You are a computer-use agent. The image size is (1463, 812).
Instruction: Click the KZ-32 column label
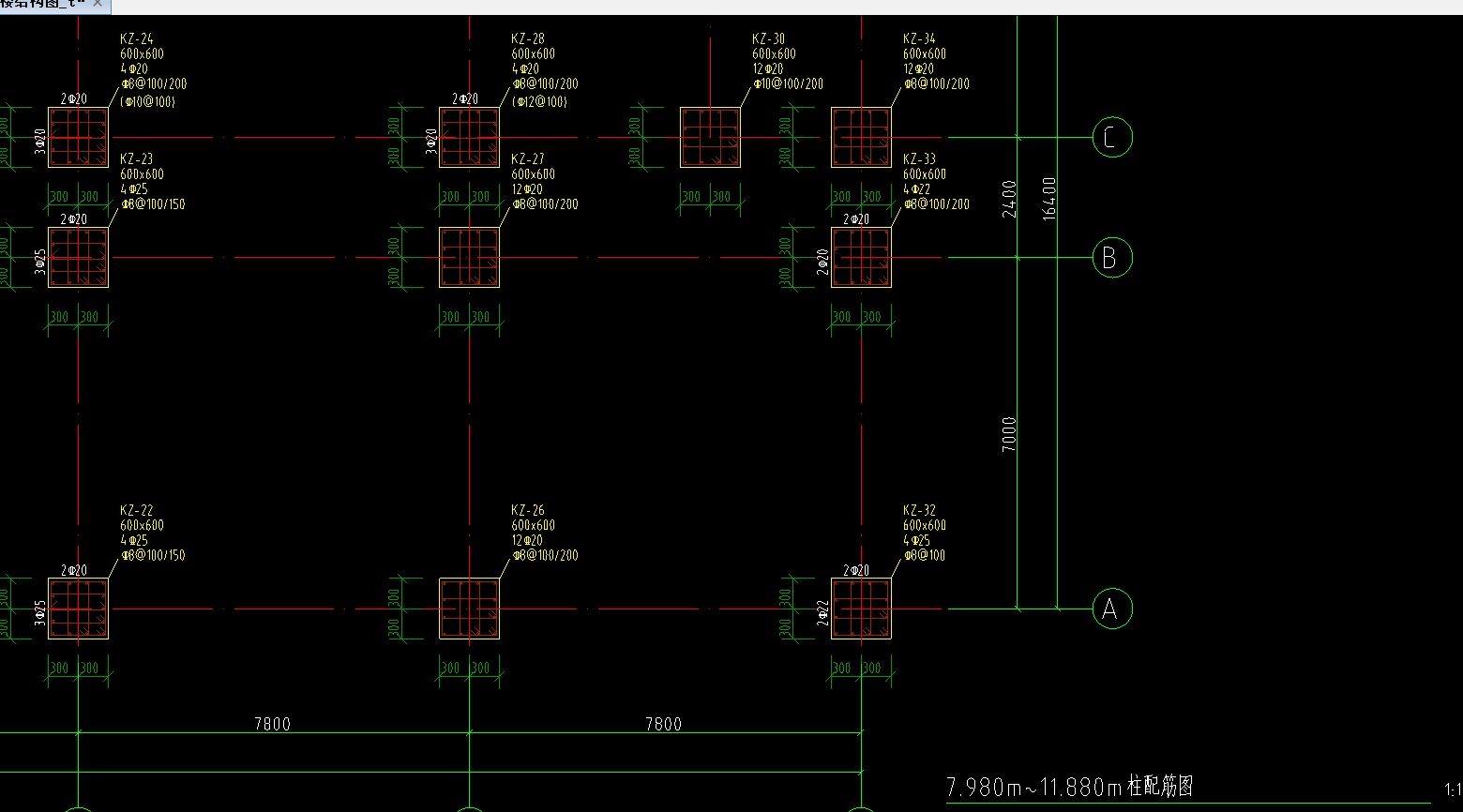pos(920,511)
